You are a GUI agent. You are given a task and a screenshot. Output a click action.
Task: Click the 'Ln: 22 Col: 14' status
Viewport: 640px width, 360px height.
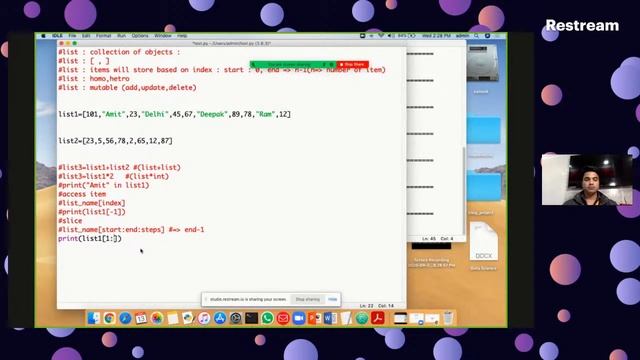coord(377,306)
